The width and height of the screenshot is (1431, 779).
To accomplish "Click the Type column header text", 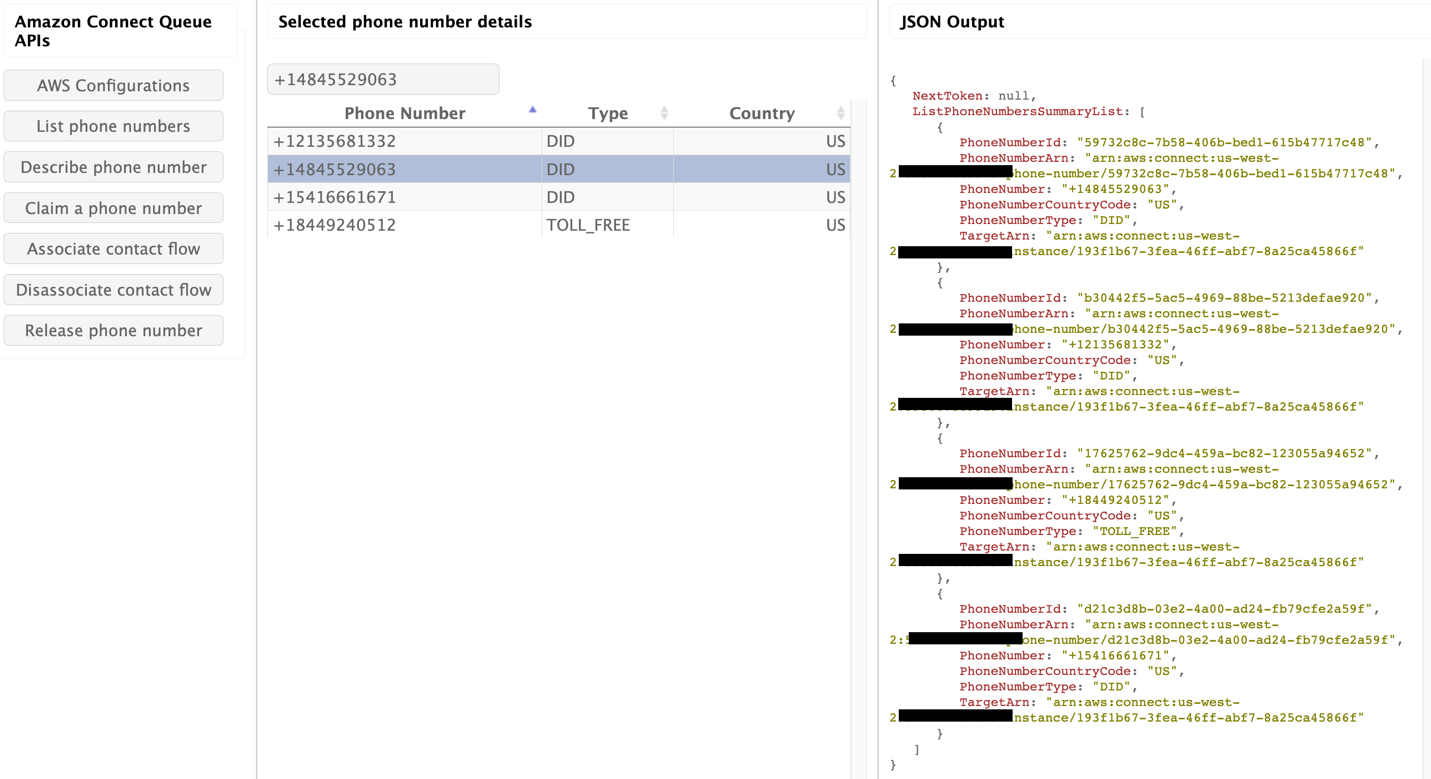I will [608, 113].
